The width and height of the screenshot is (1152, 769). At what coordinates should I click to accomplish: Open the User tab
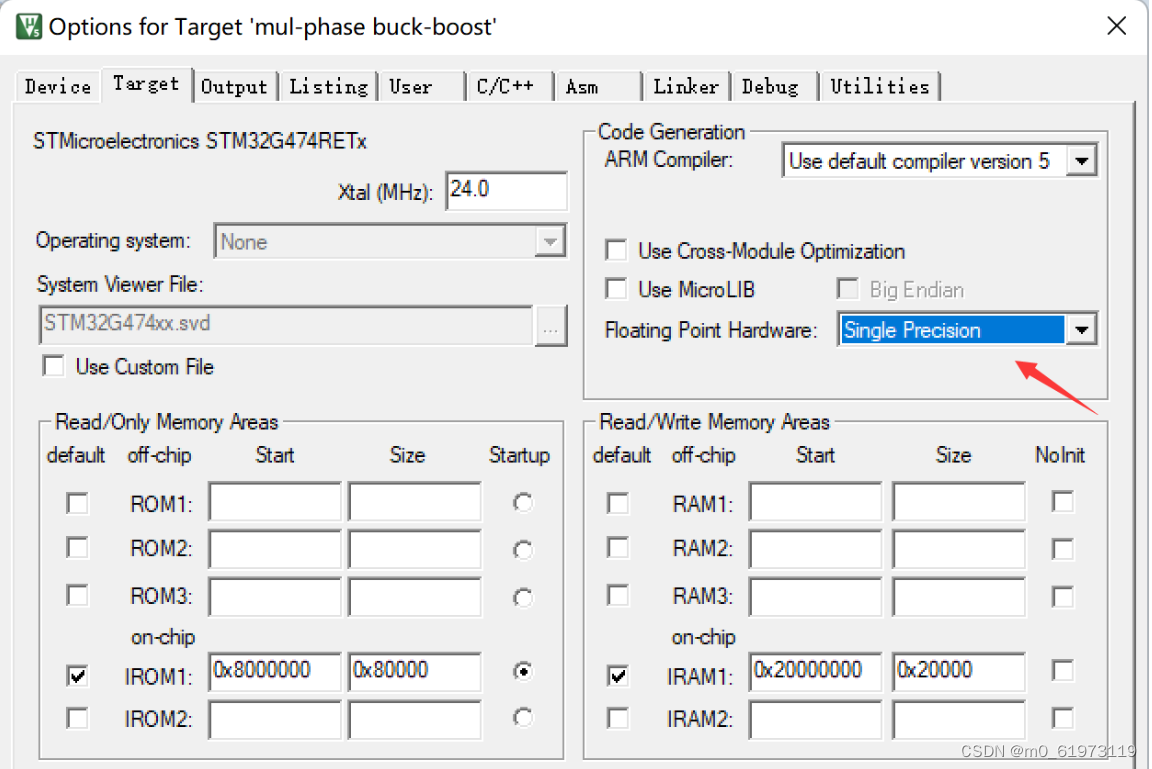422,87
